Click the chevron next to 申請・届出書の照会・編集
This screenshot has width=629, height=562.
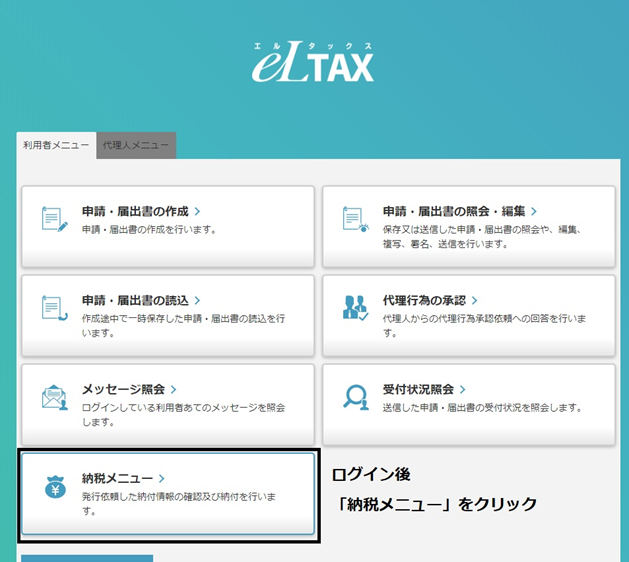[534, 211]
